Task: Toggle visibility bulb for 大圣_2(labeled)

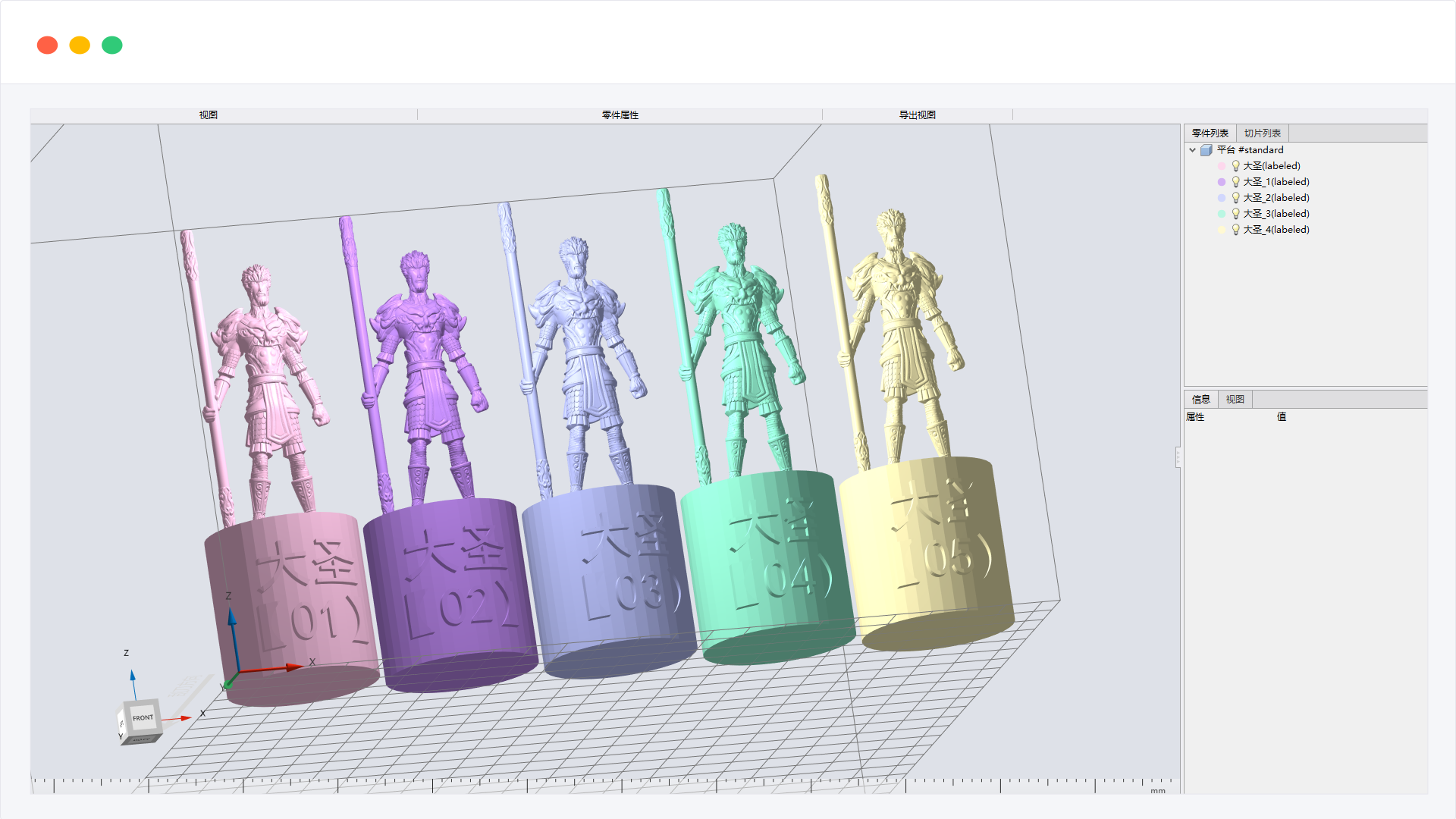Action: pos(1235,197)
